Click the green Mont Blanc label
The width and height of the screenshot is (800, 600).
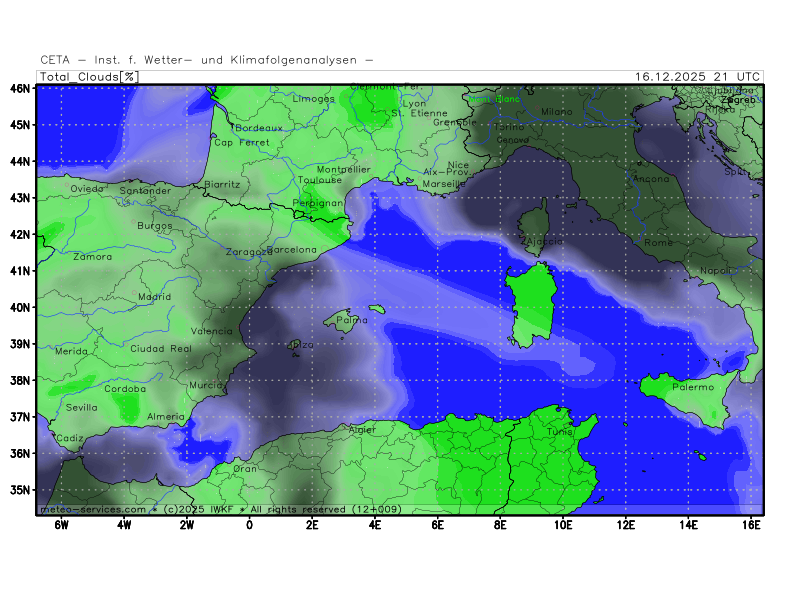click(496, 99)
